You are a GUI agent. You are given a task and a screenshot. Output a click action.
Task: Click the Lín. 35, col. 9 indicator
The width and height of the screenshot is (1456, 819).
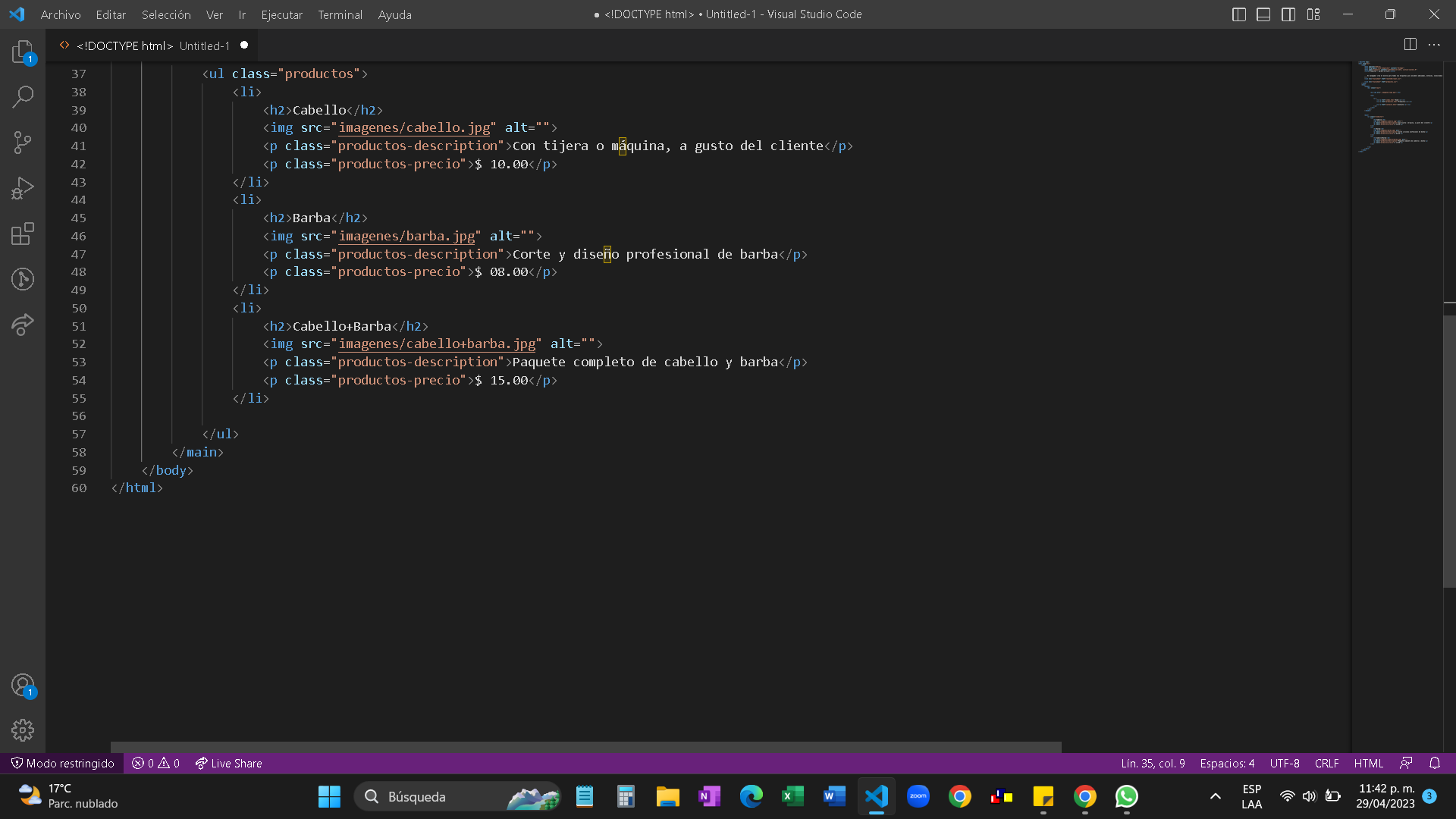pos(1153,763)
